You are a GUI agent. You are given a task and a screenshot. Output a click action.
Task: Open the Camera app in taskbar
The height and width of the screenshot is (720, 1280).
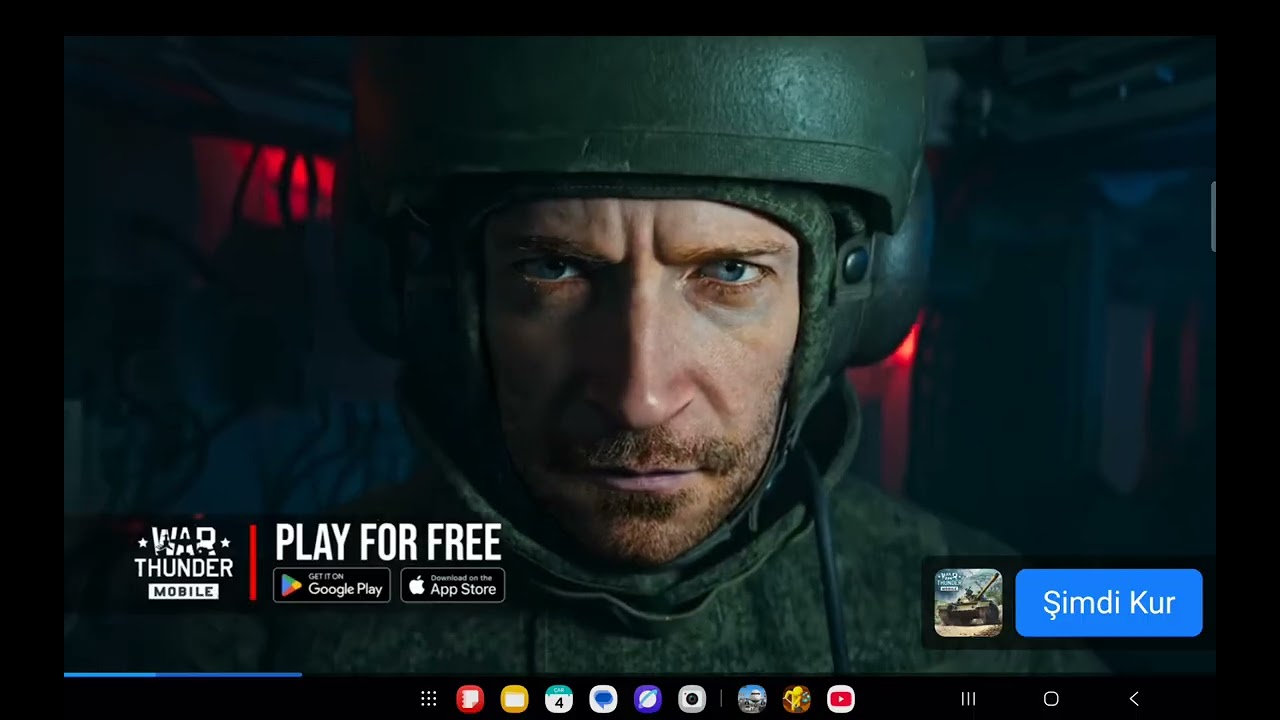(x=692, y=699)
